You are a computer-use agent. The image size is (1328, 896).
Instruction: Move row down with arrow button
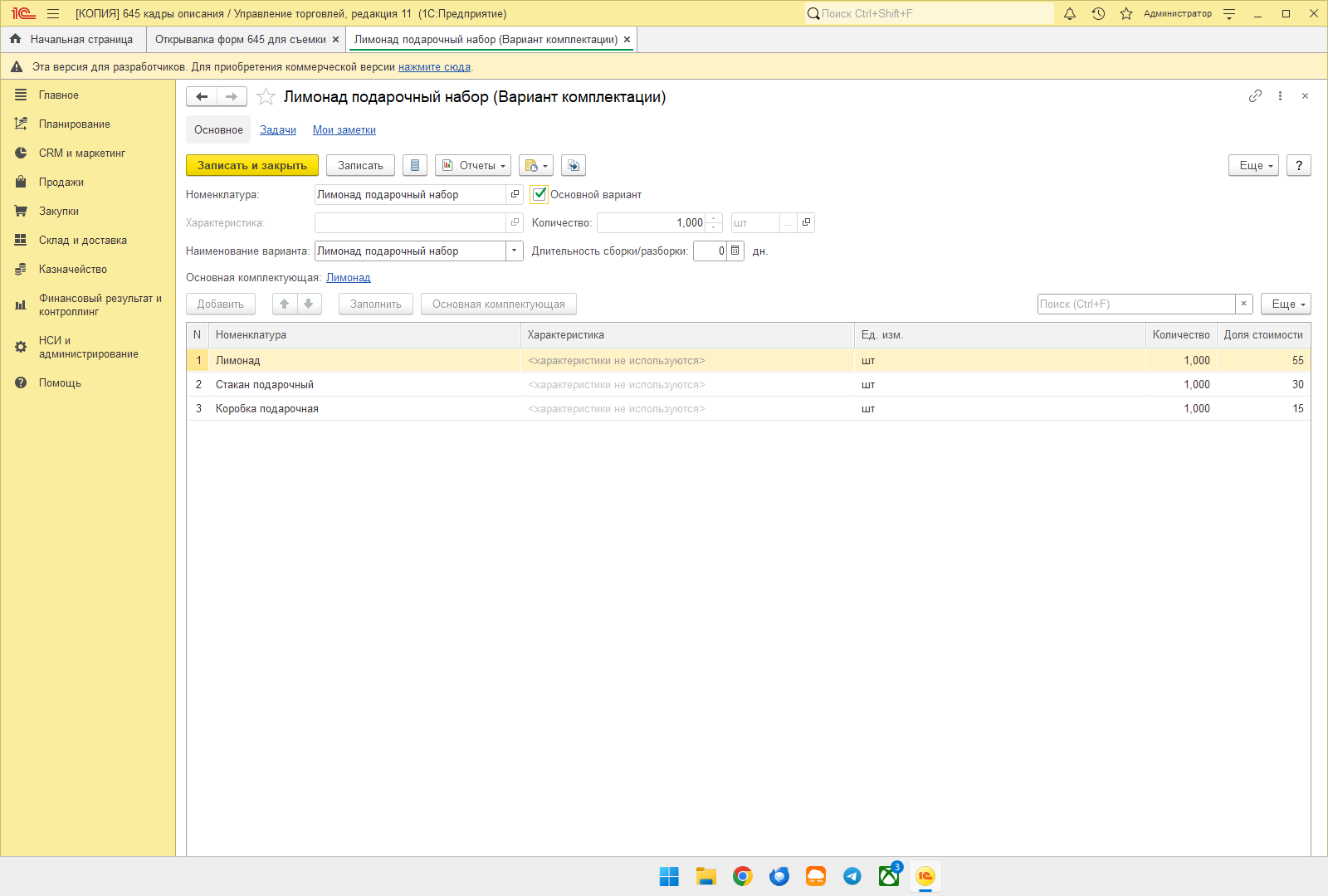(308, 304)
